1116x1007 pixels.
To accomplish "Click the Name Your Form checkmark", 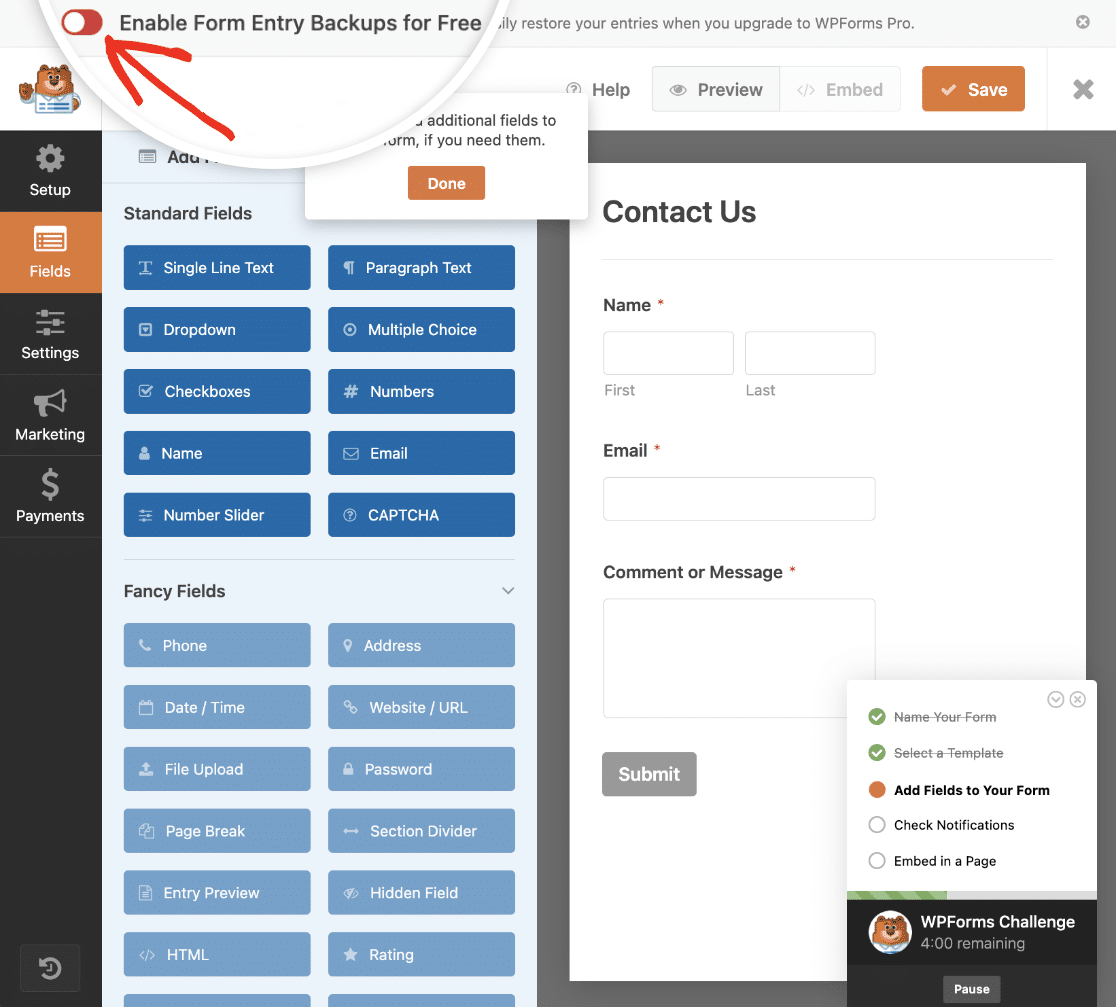I will 877,717.
